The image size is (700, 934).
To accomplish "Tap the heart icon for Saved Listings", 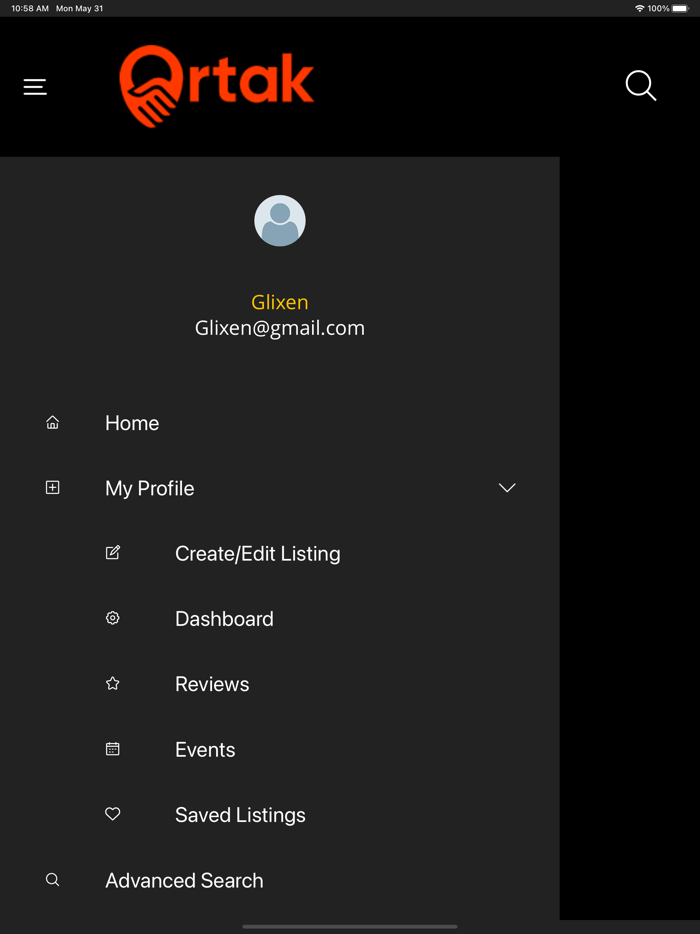I will (113, 815).
